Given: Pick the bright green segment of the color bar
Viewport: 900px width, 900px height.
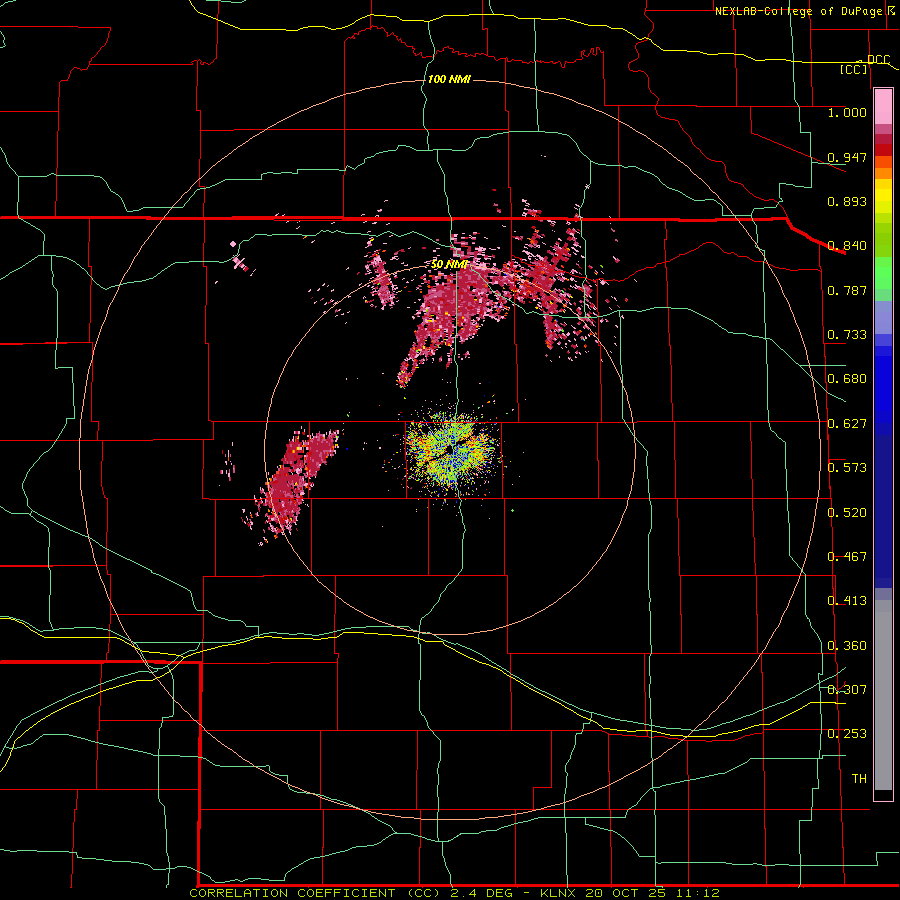Looking at the screenshot, I should pos(883,273).
